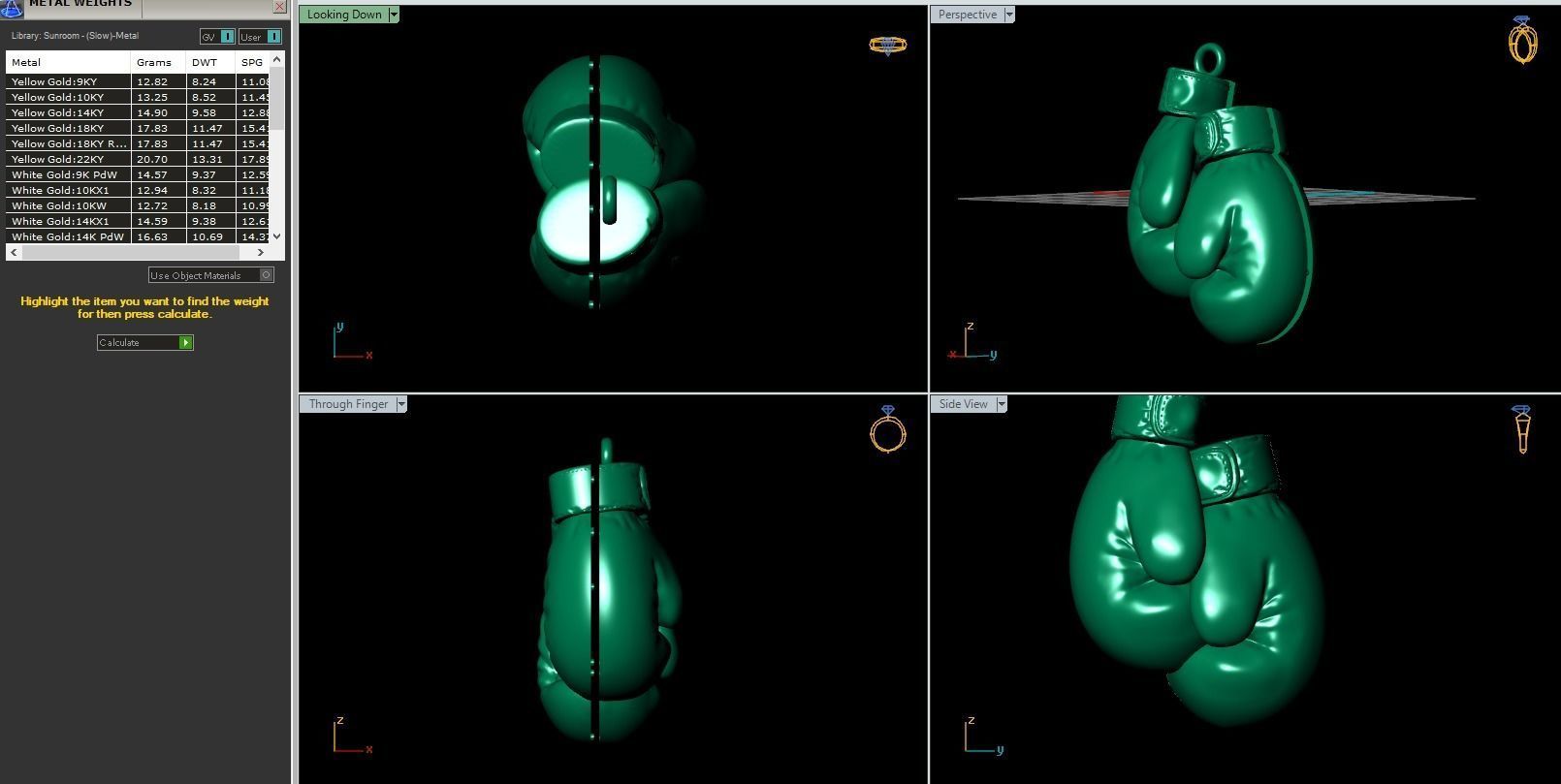Select the Yellow Gold:18KY R... row
The image size is (1561, 784).
click(x=138, y=143)
